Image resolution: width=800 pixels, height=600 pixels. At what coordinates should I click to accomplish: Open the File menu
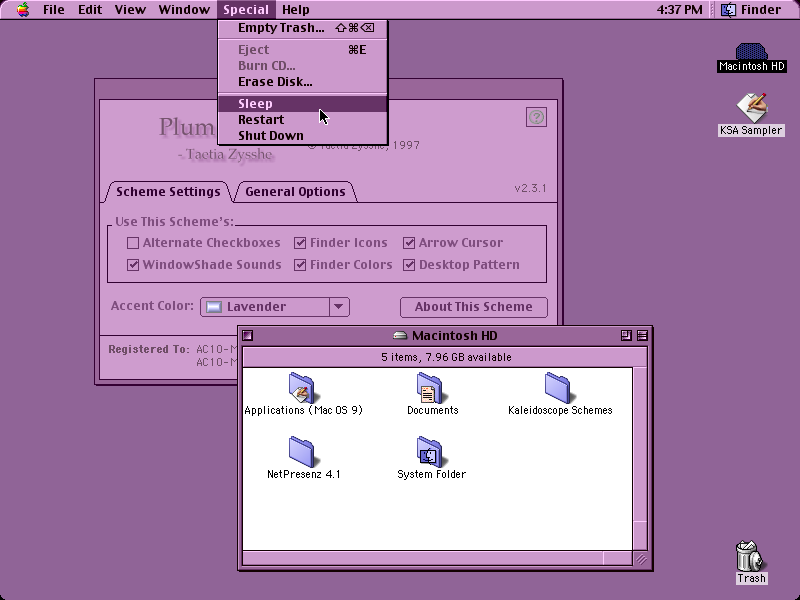[54, 10]
